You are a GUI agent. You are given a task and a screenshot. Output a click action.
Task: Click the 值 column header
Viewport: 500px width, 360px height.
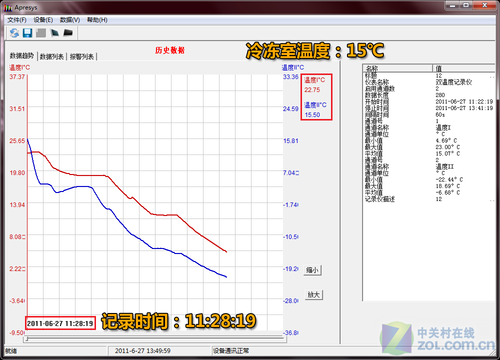(464, 68)
